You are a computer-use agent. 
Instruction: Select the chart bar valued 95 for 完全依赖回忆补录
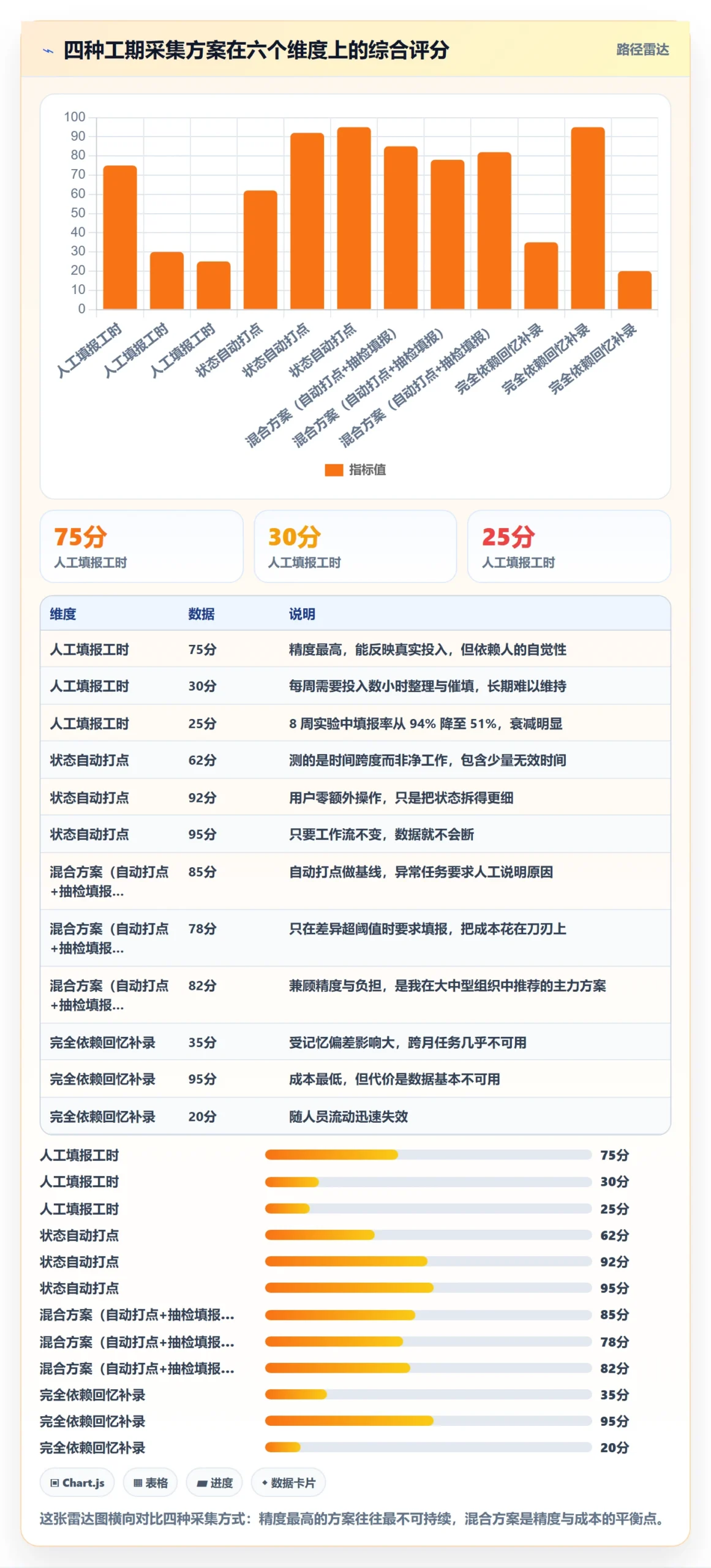588,218
